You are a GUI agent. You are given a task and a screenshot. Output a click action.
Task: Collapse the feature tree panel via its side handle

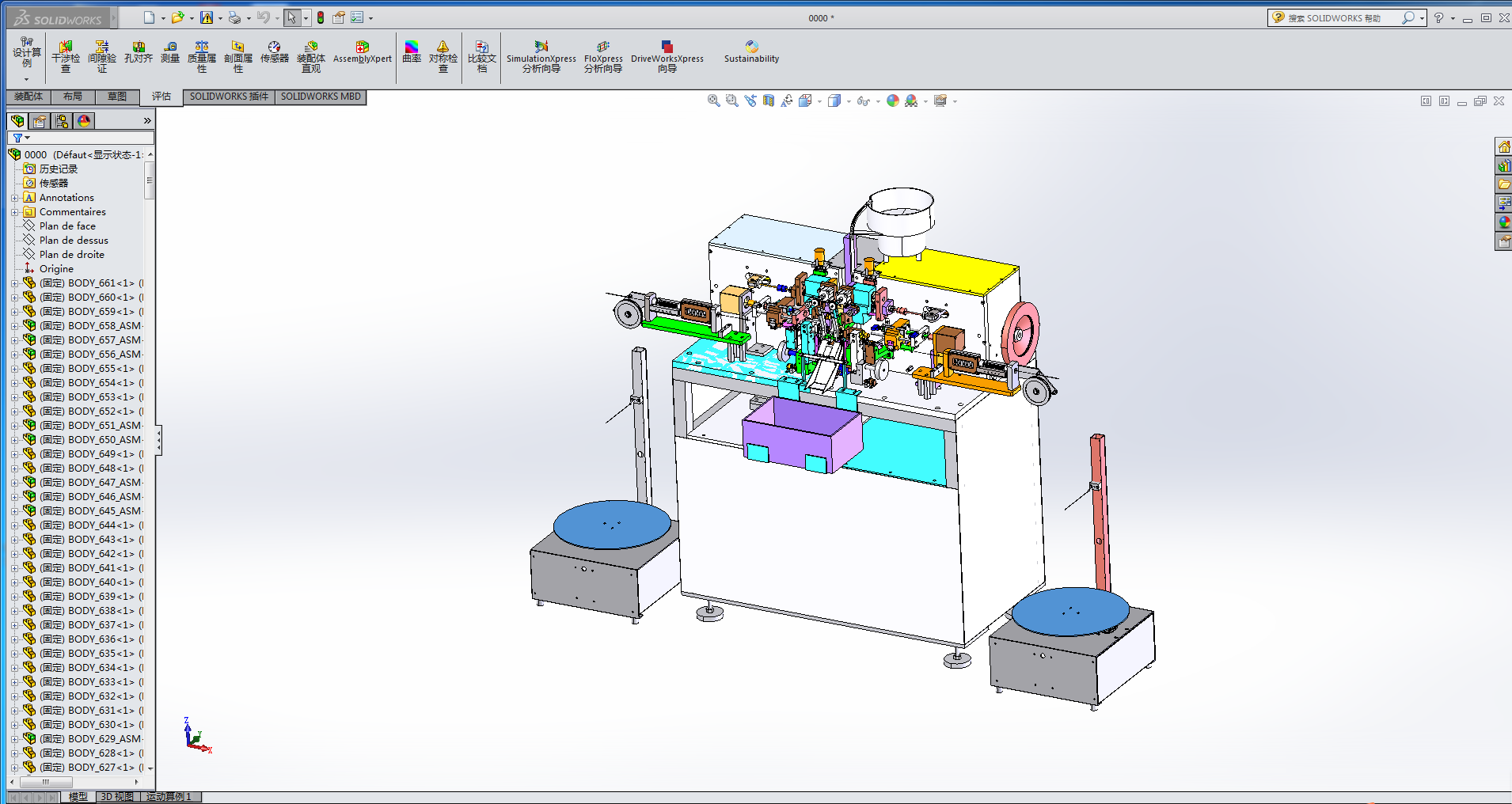tap(158, 440)
